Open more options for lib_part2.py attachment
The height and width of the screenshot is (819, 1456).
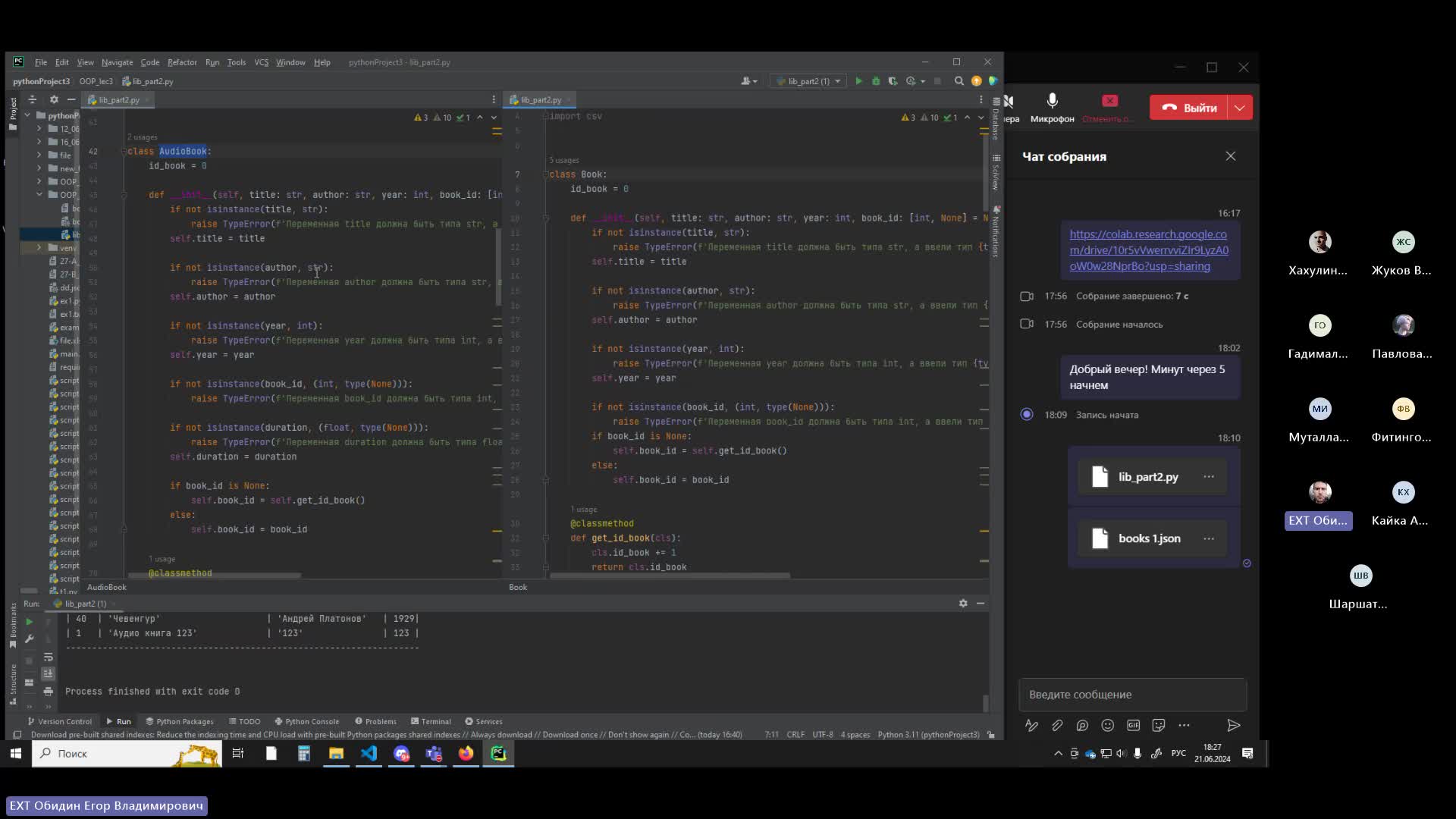(x=1209, y=477)
